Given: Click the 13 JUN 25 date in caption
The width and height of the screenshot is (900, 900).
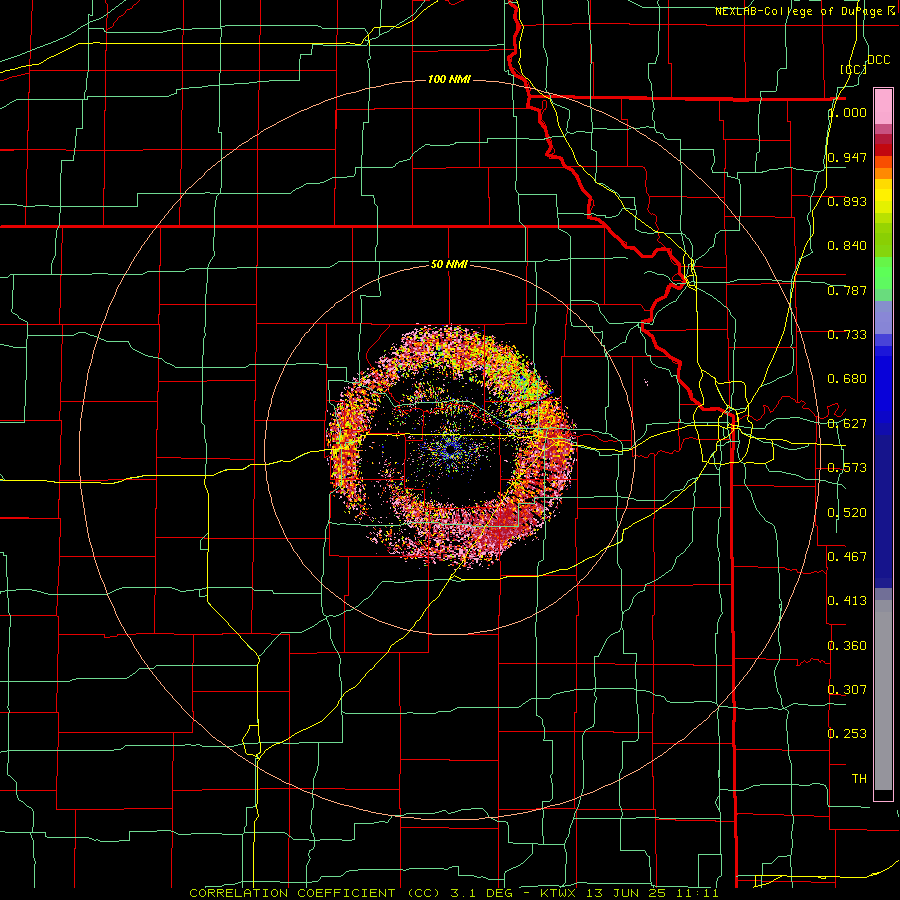Looking at the screenshot, I should 626,893.
